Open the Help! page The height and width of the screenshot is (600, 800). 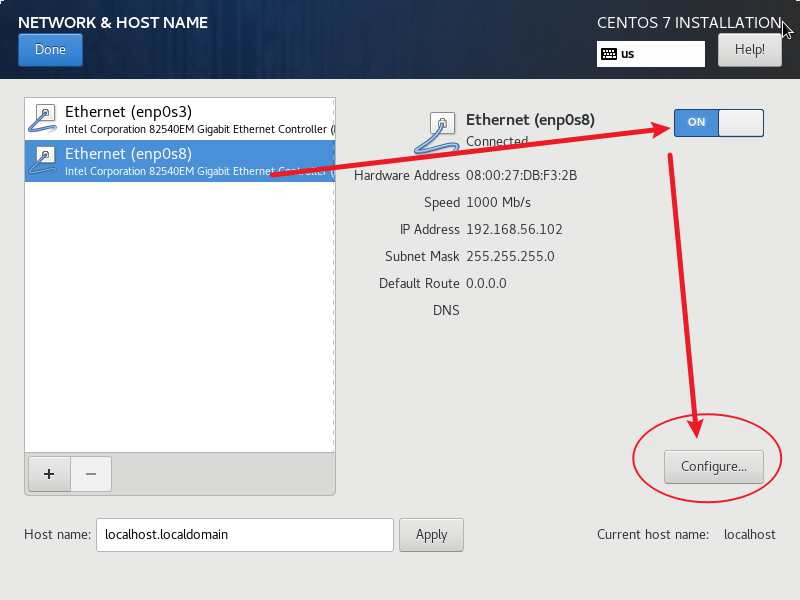point(749,50)
